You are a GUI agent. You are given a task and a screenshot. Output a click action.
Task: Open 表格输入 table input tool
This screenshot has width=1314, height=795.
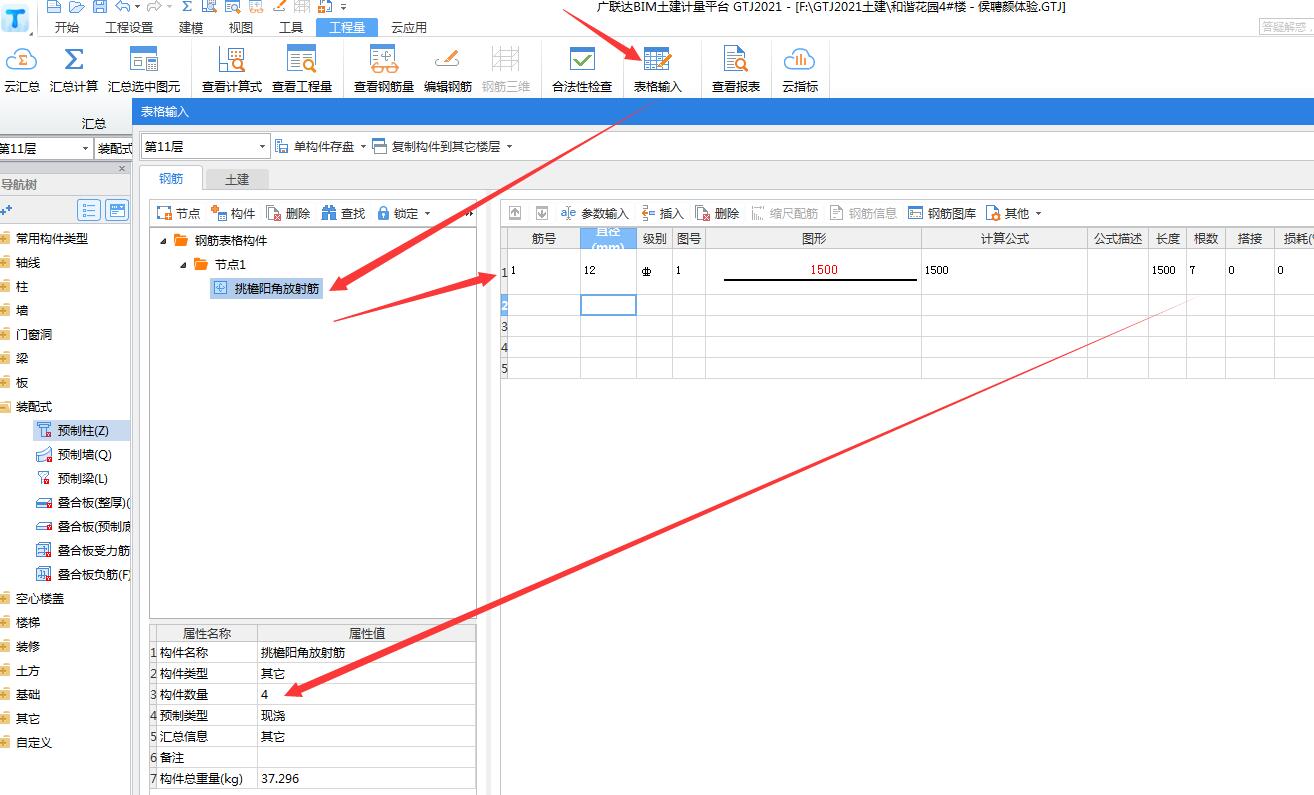tap(657, 68)
